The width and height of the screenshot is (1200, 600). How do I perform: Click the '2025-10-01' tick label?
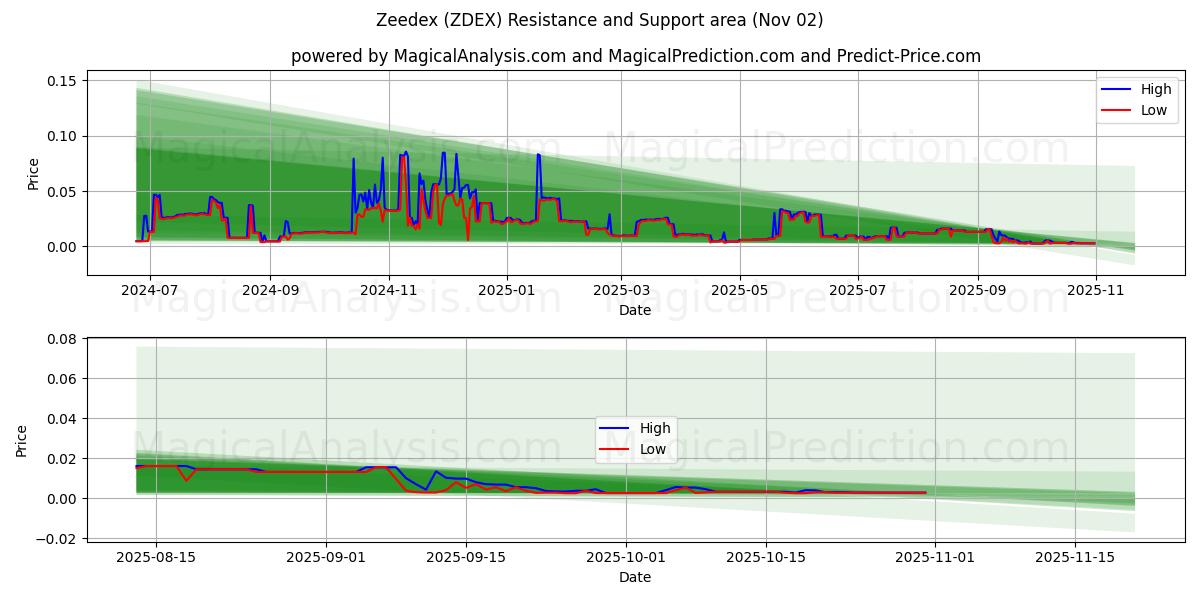point(626,557)
